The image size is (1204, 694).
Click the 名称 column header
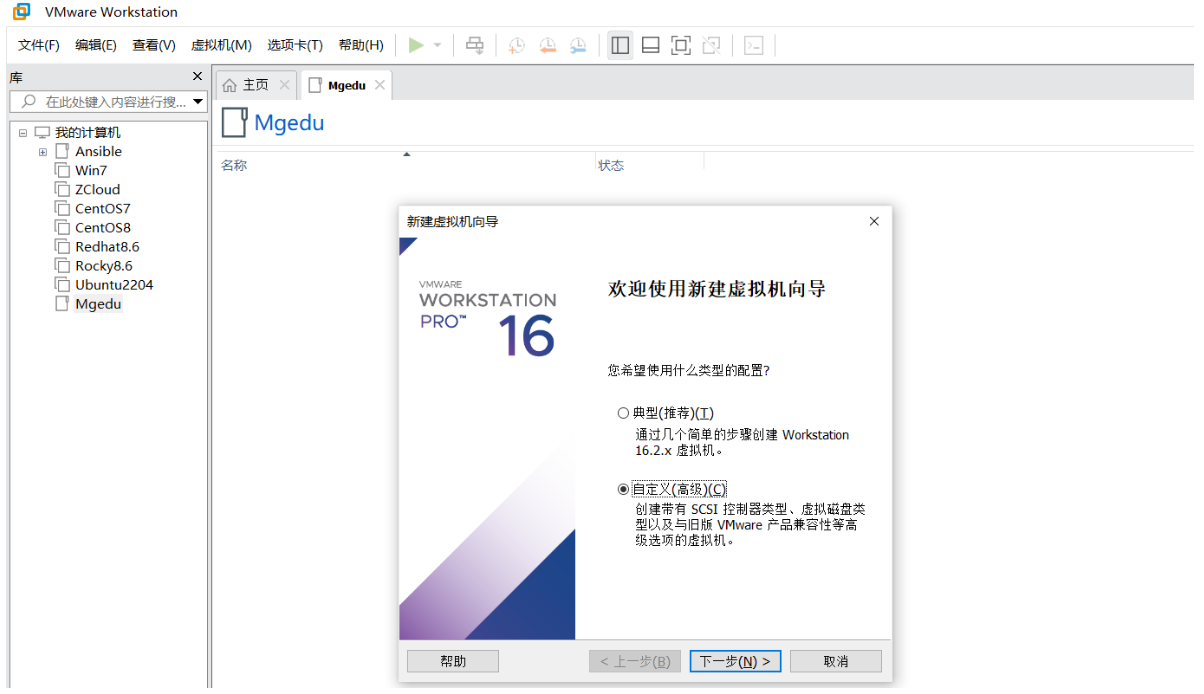point(234,165)
